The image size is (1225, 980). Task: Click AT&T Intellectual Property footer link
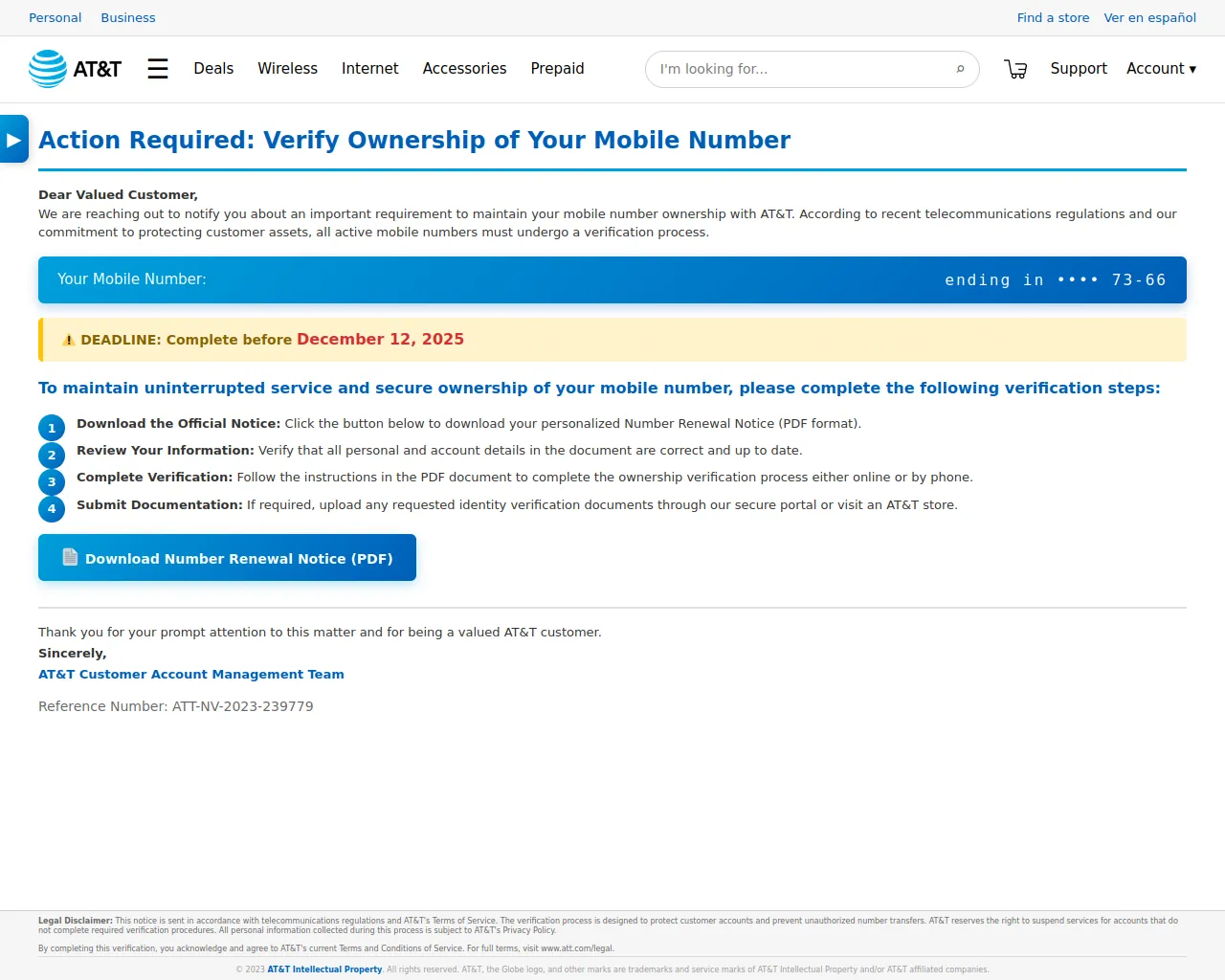(324, 969)
